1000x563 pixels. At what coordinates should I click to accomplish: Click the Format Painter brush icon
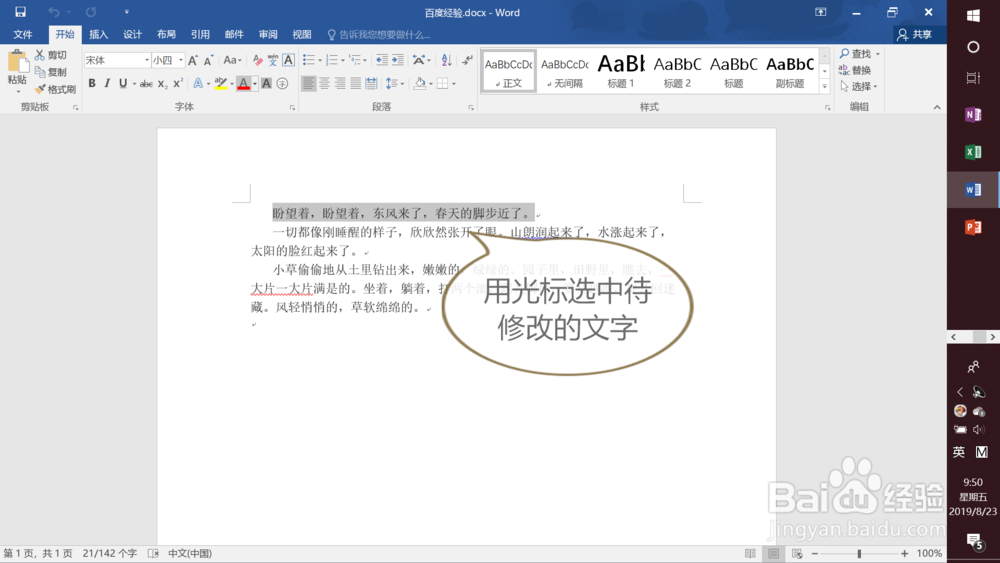[x=41, y=89]
